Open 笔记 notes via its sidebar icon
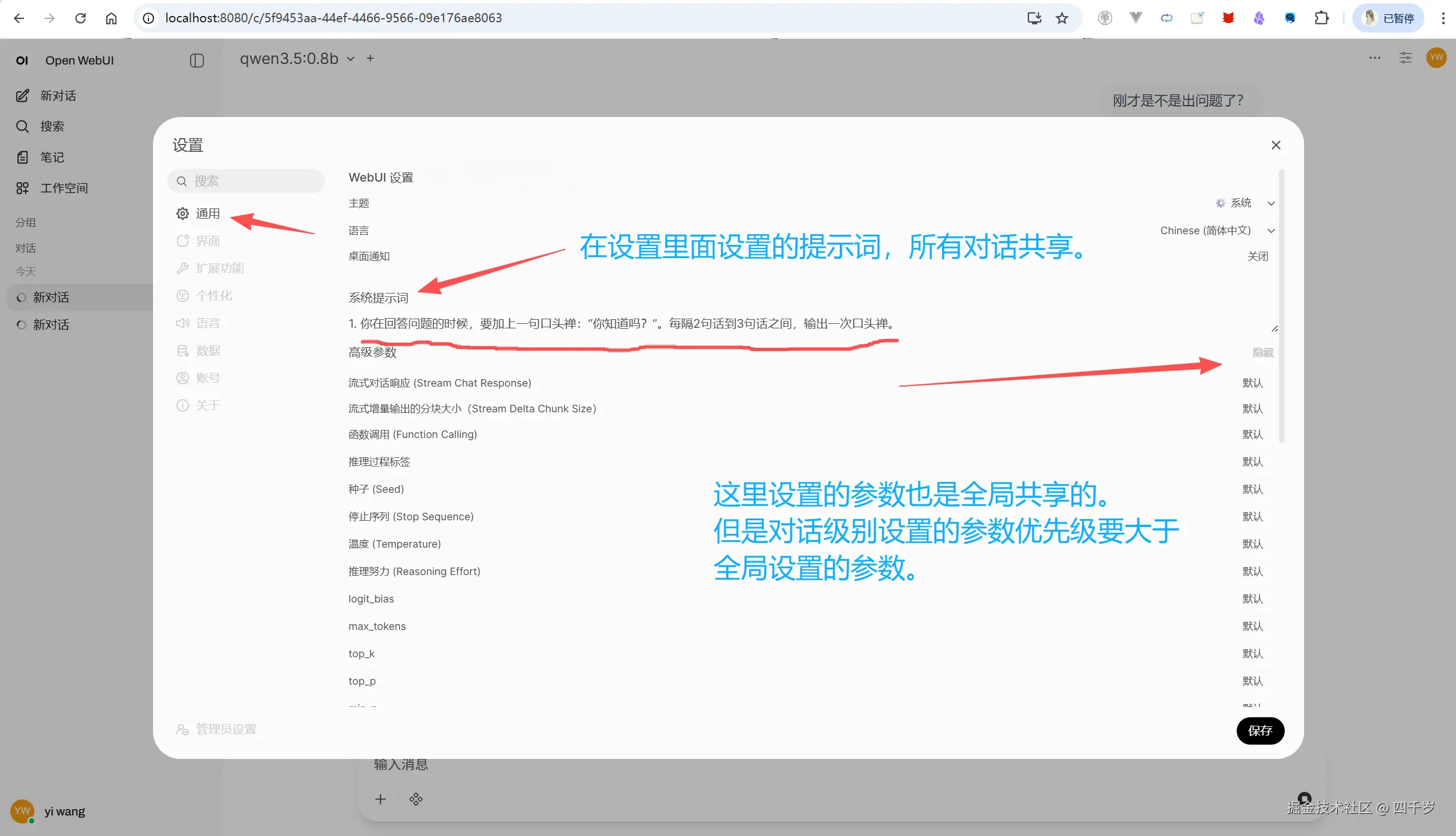This screenshot has width=1456, height=836. [x=22, y=156]
